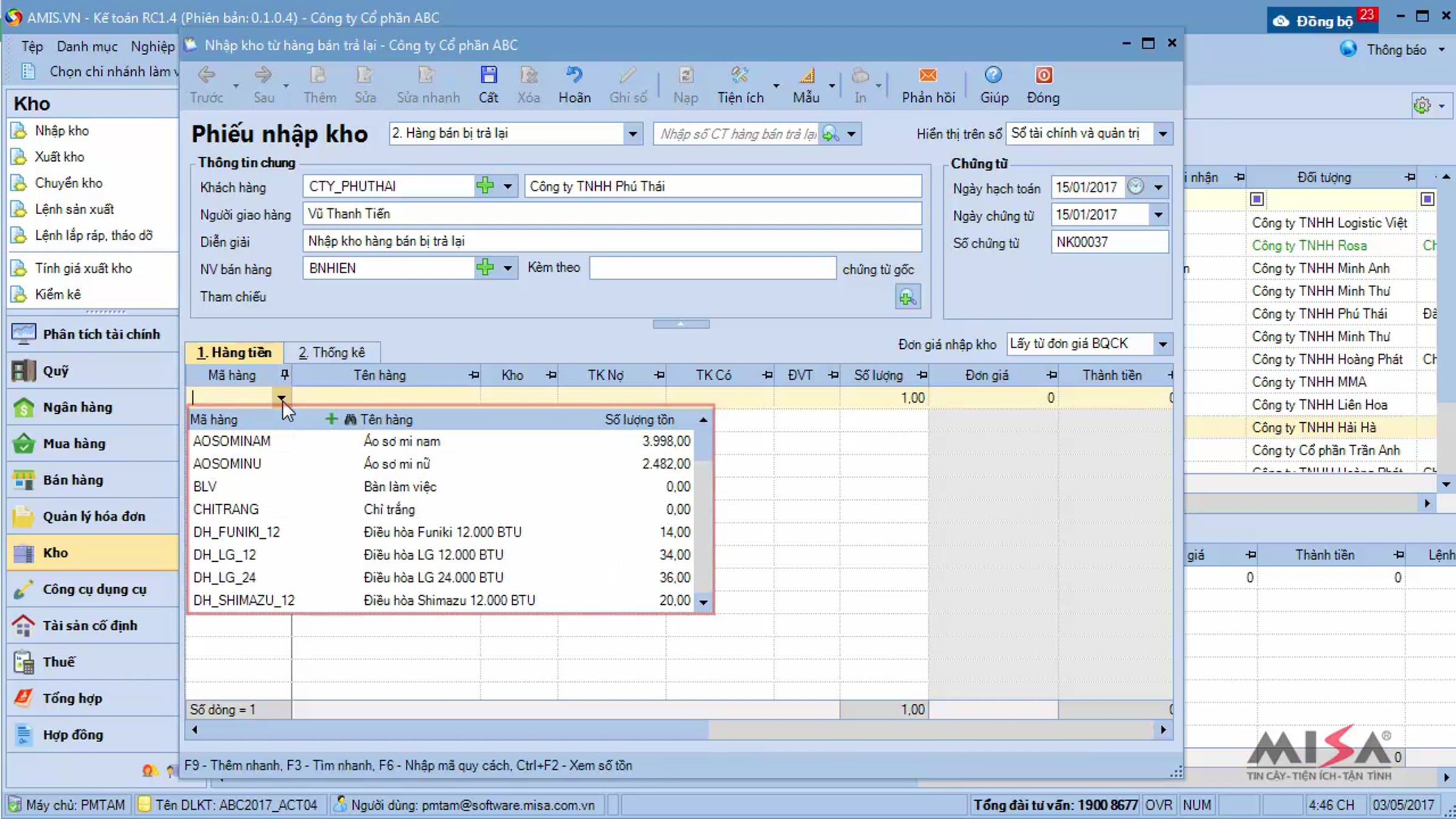Open Ngày hạch toán date dropdown
Image resolution: width=1456 pixels, height=819 pixels.
[1158, 187]
